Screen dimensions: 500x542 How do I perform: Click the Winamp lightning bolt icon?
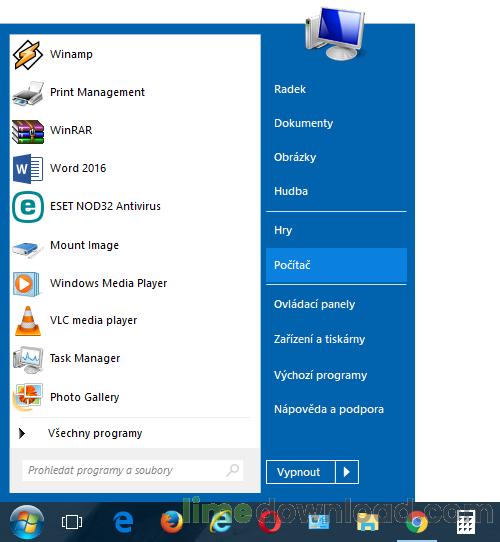28,55
